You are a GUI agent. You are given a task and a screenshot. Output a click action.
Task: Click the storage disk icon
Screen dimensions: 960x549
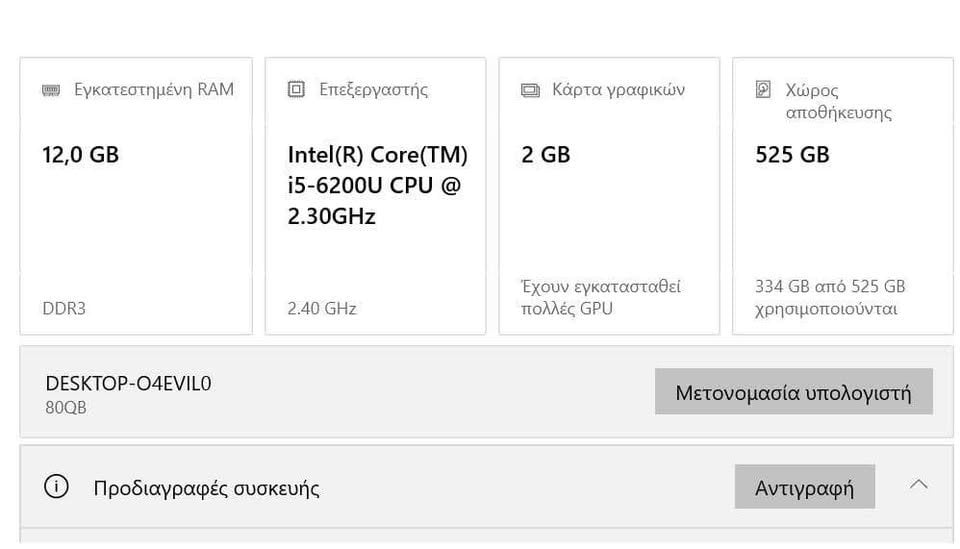click(763, 89)
